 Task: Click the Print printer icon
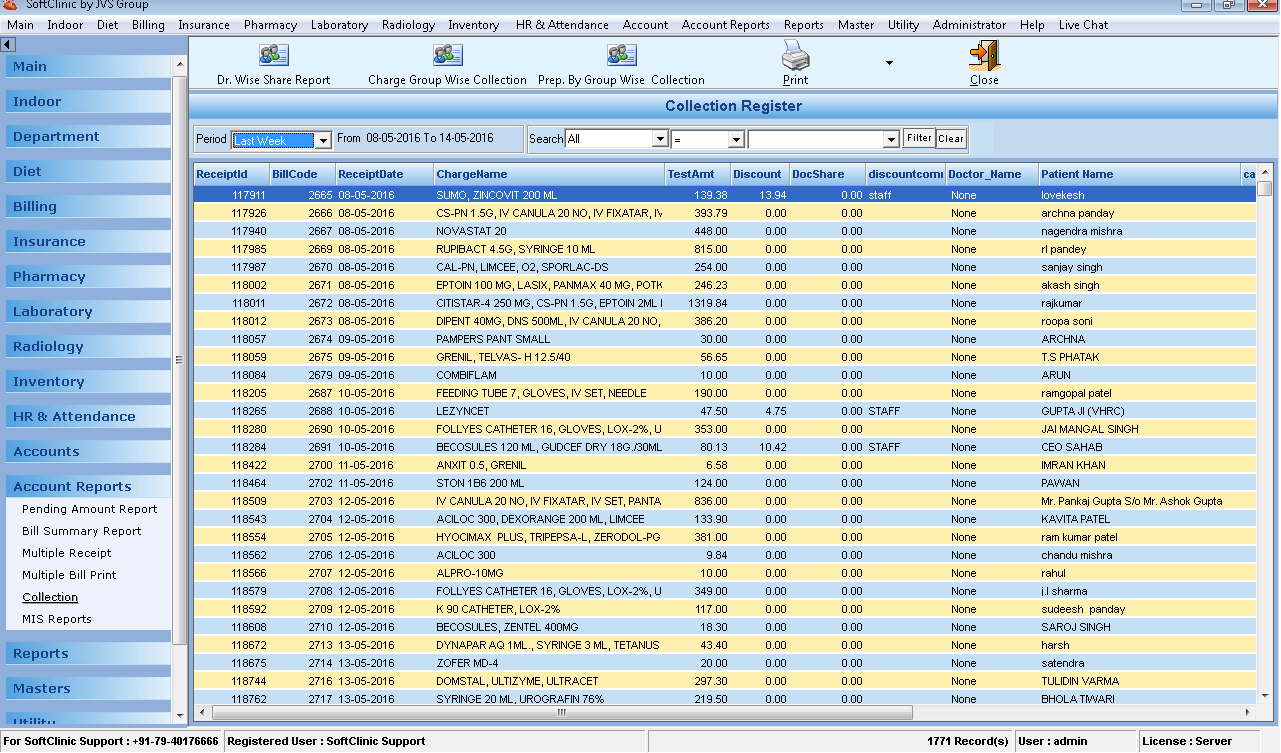coord(796,56)
